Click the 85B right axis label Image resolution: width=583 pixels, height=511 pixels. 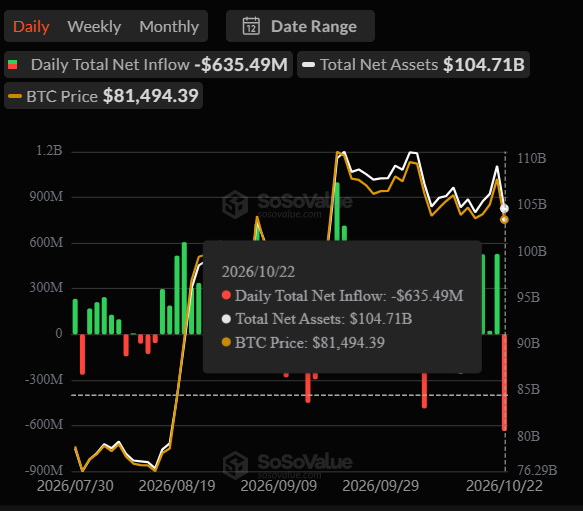pos(528,389)
